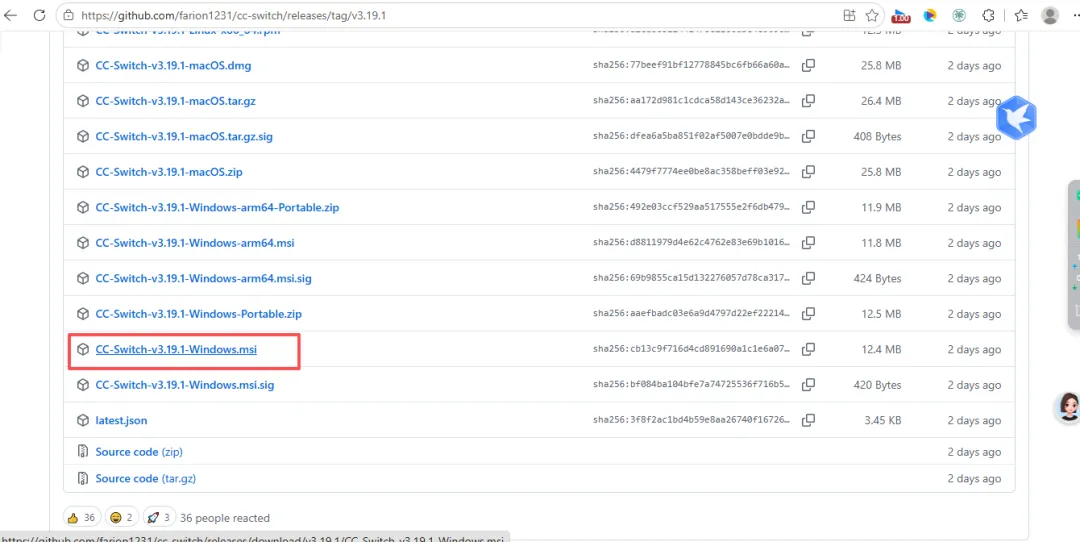Image resolution: width=1080 pixels, height=542 pixels.
Task: Copy sha256 hash for latest.json
Action: pyautogui.click(x=809, y=419)
